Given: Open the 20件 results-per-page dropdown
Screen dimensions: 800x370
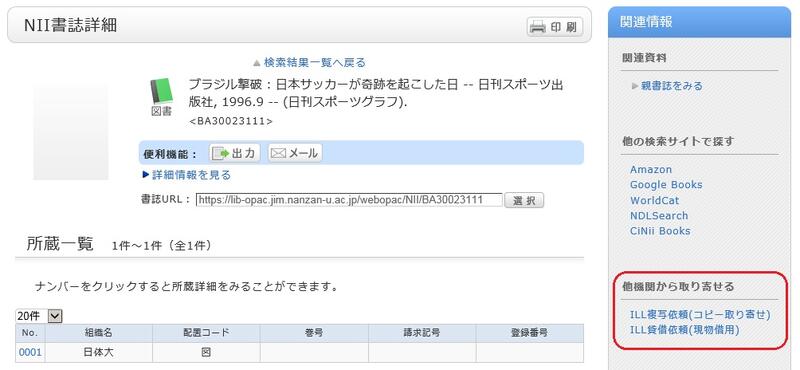Looking at the screenshot, I should pos(39,316).
